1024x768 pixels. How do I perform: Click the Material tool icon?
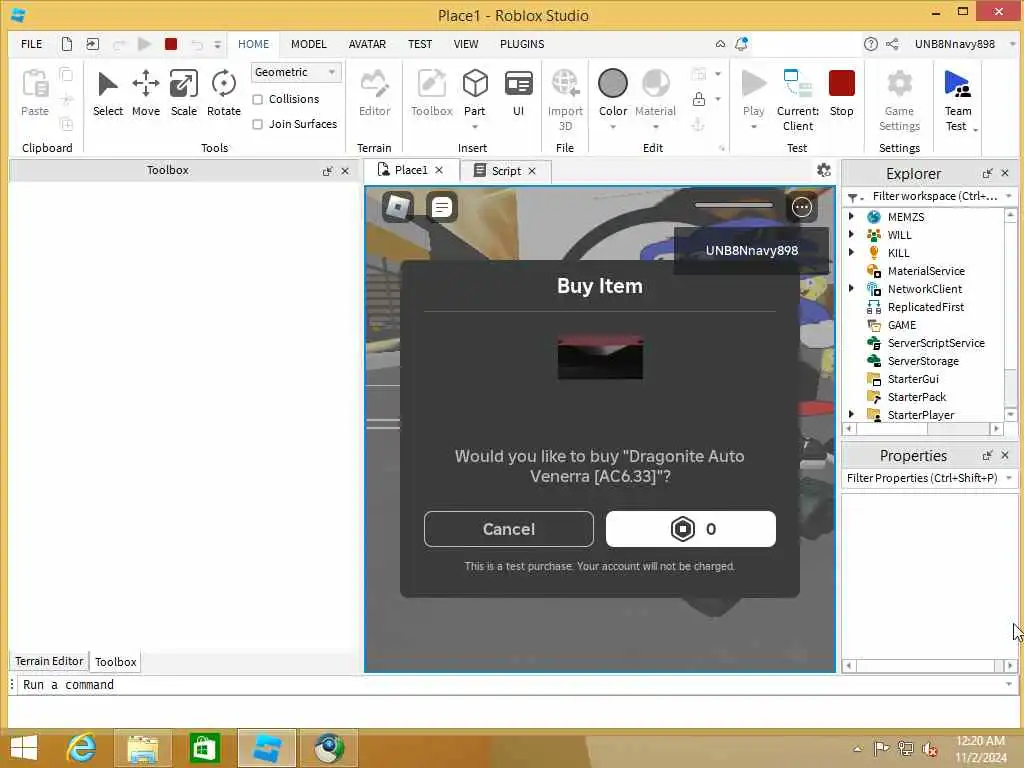[655, 84]
